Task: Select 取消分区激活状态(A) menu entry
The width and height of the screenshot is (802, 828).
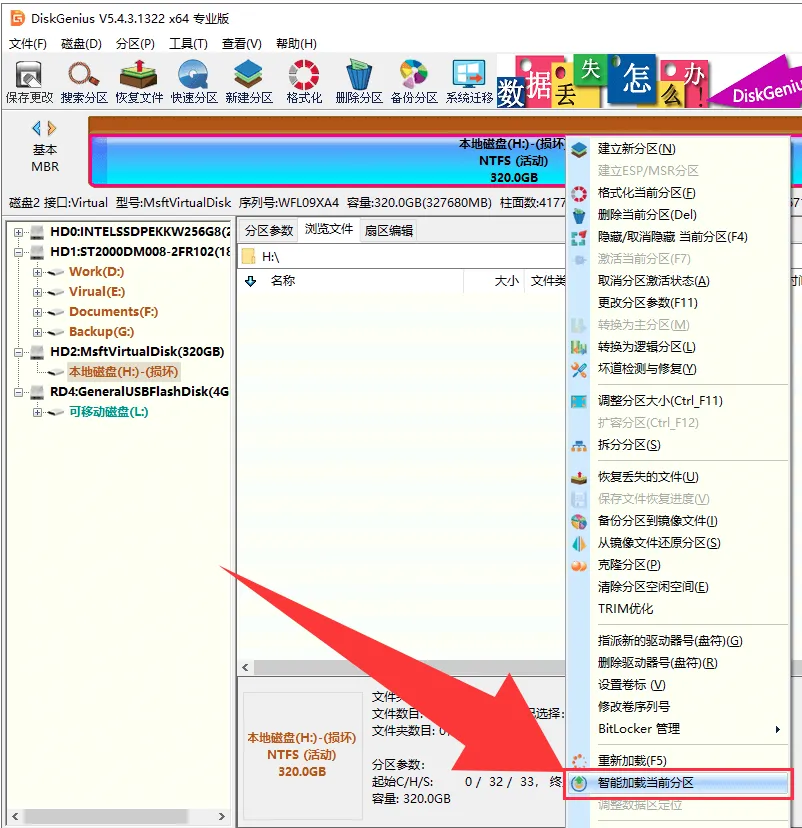Action: [x=678, y=281]
